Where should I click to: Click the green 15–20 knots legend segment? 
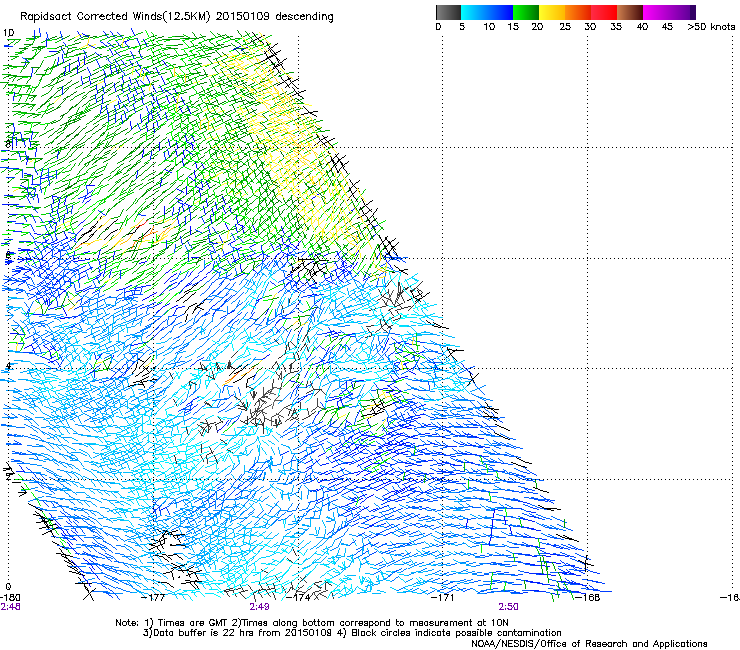(526, 12)
